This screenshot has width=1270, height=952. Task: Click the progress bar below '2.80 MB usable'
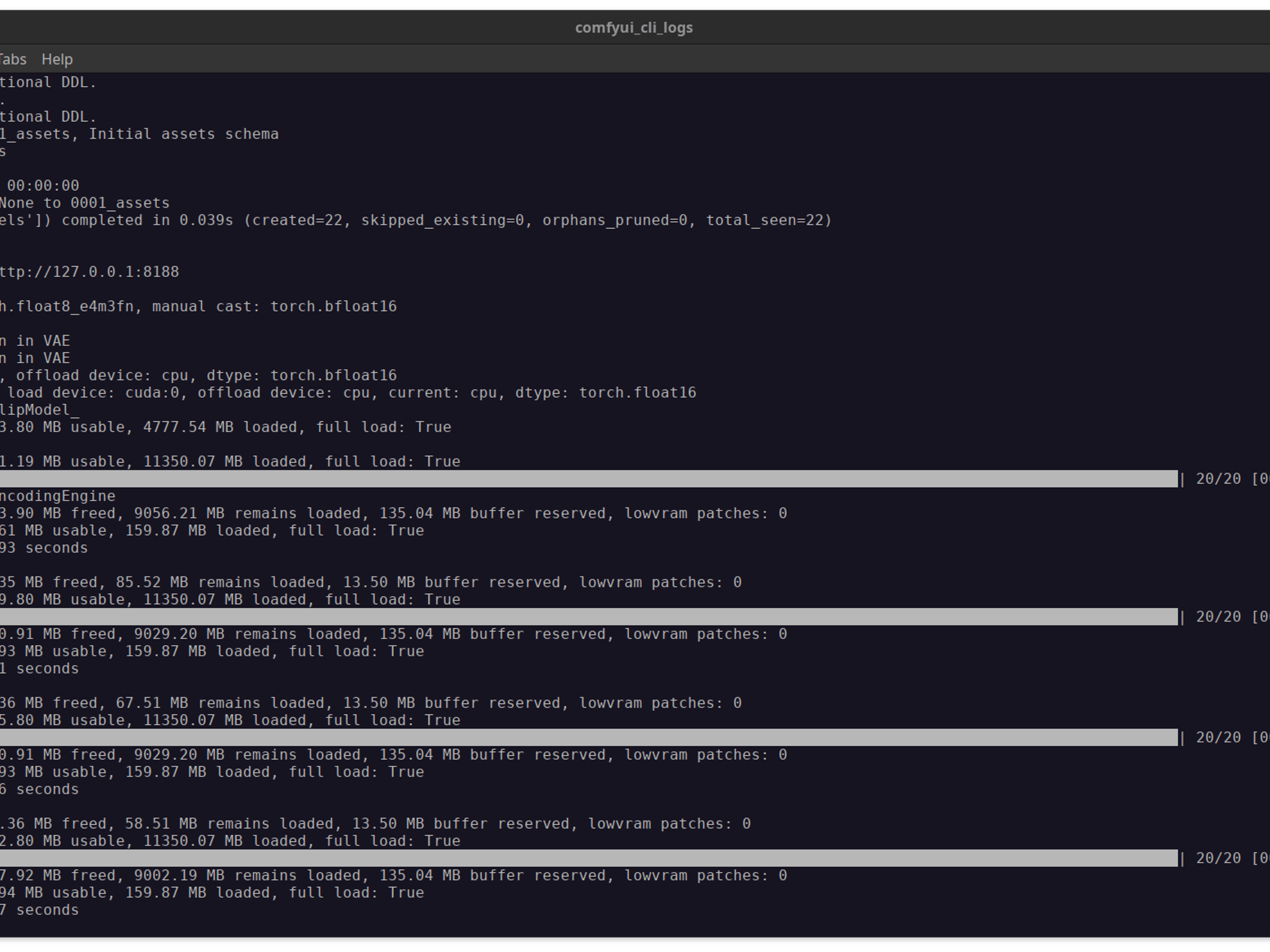(x=588, y=858)
